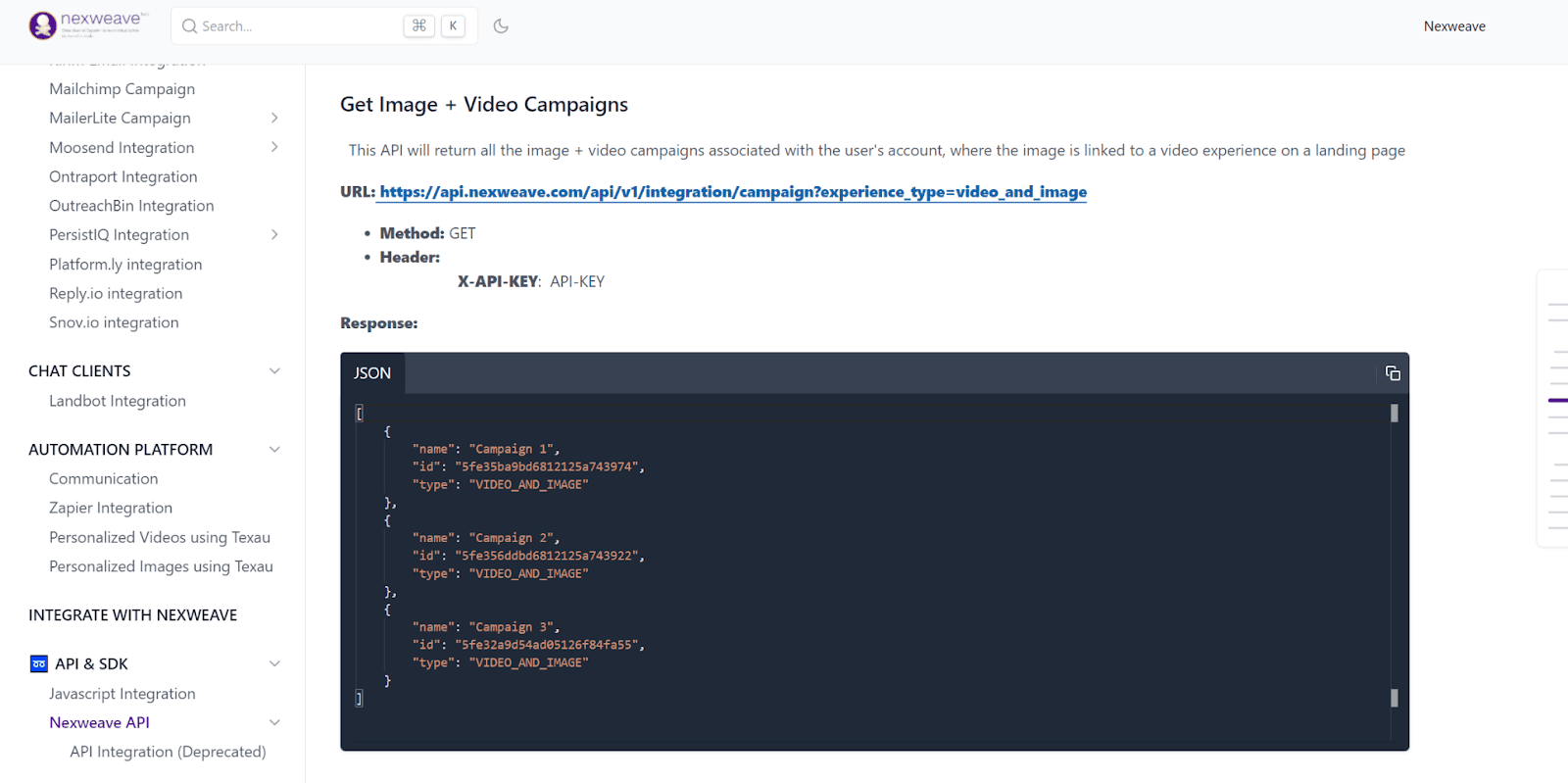Screen dimensions: 1568x783
Task: Open Communication page in sidebar
Action: coord(103,478)
